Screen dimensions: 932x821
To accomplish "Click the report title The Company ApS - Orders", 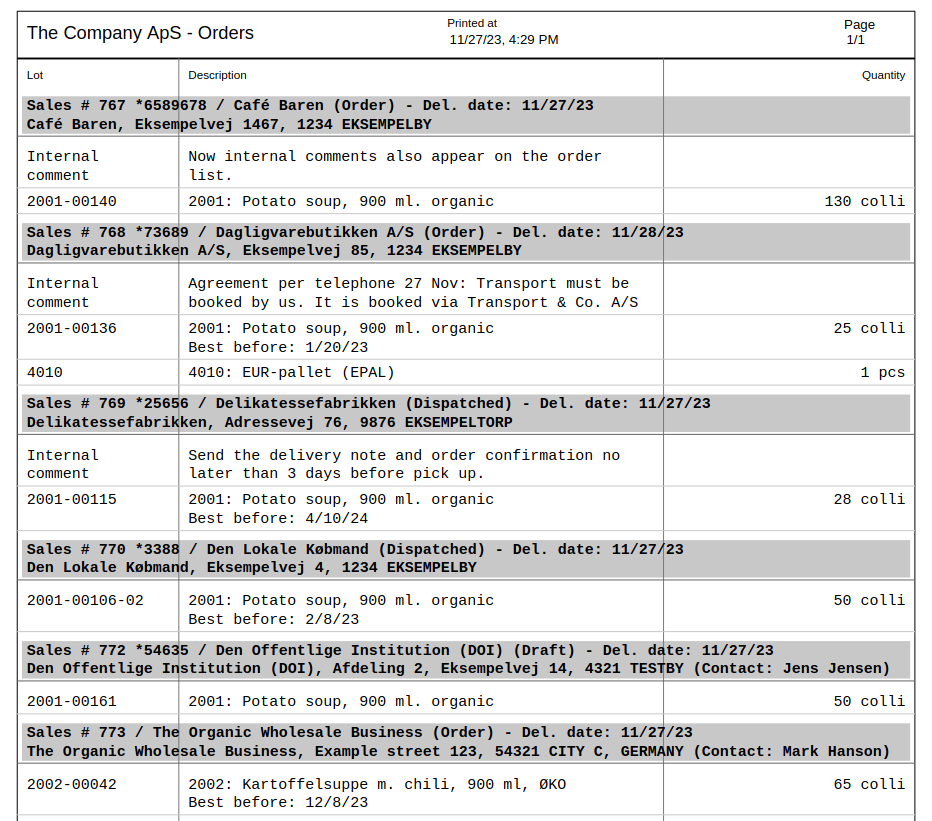I will [x=139, y=32].
